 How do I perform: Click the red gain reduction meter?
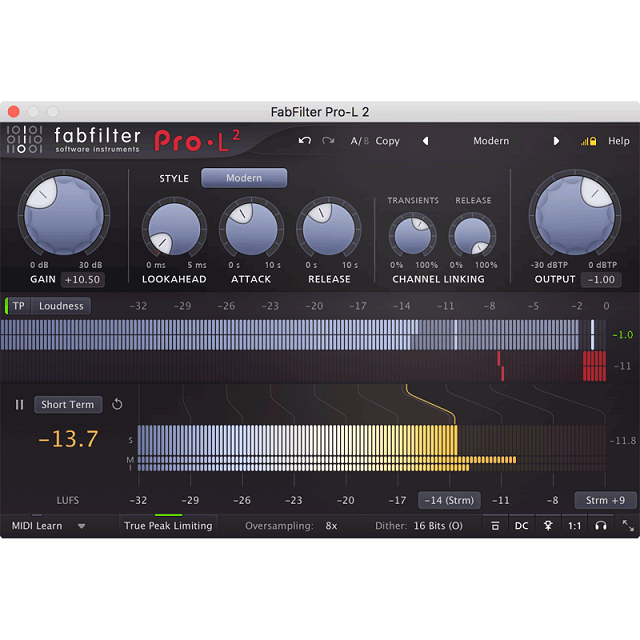303,366
